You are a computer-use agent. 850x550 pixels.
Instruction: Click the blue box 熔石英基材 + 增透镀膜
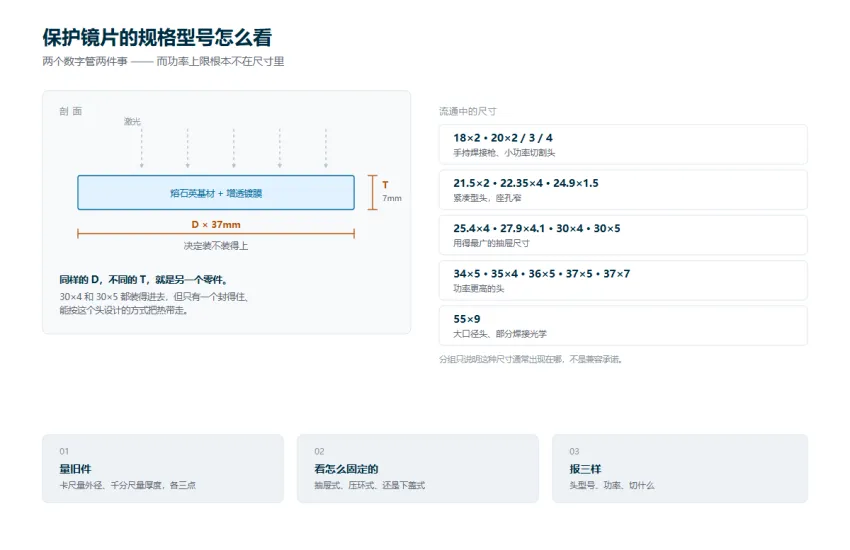pos(216,192)
